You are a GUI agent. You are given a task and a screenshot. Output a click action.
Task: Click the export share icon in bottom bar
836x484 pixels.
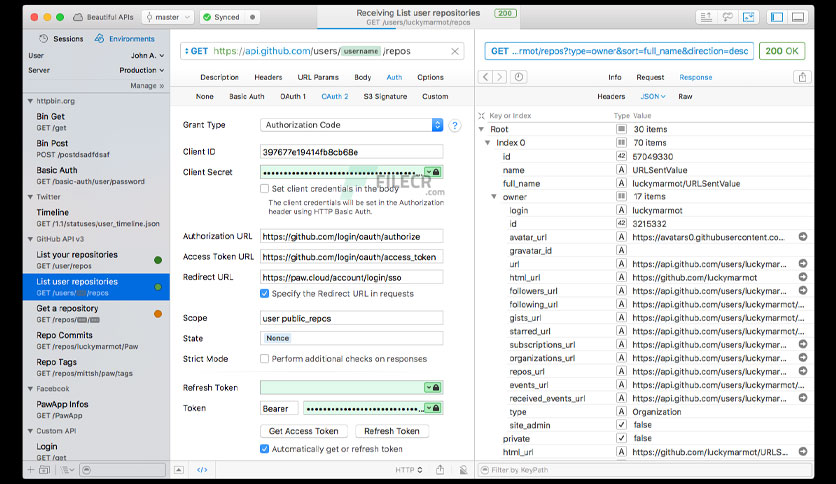[x=440, y=470]
